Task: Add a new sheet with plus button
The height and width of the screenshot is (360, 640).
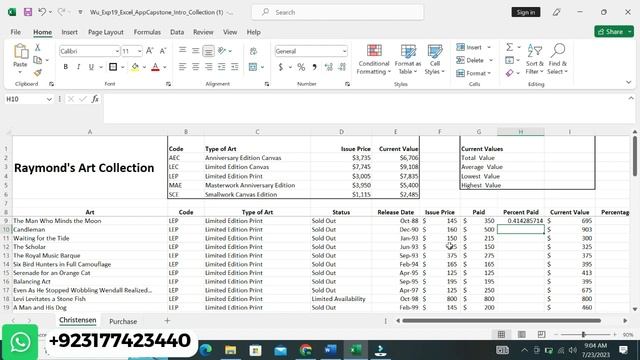Action: click(x=167, y=321)
